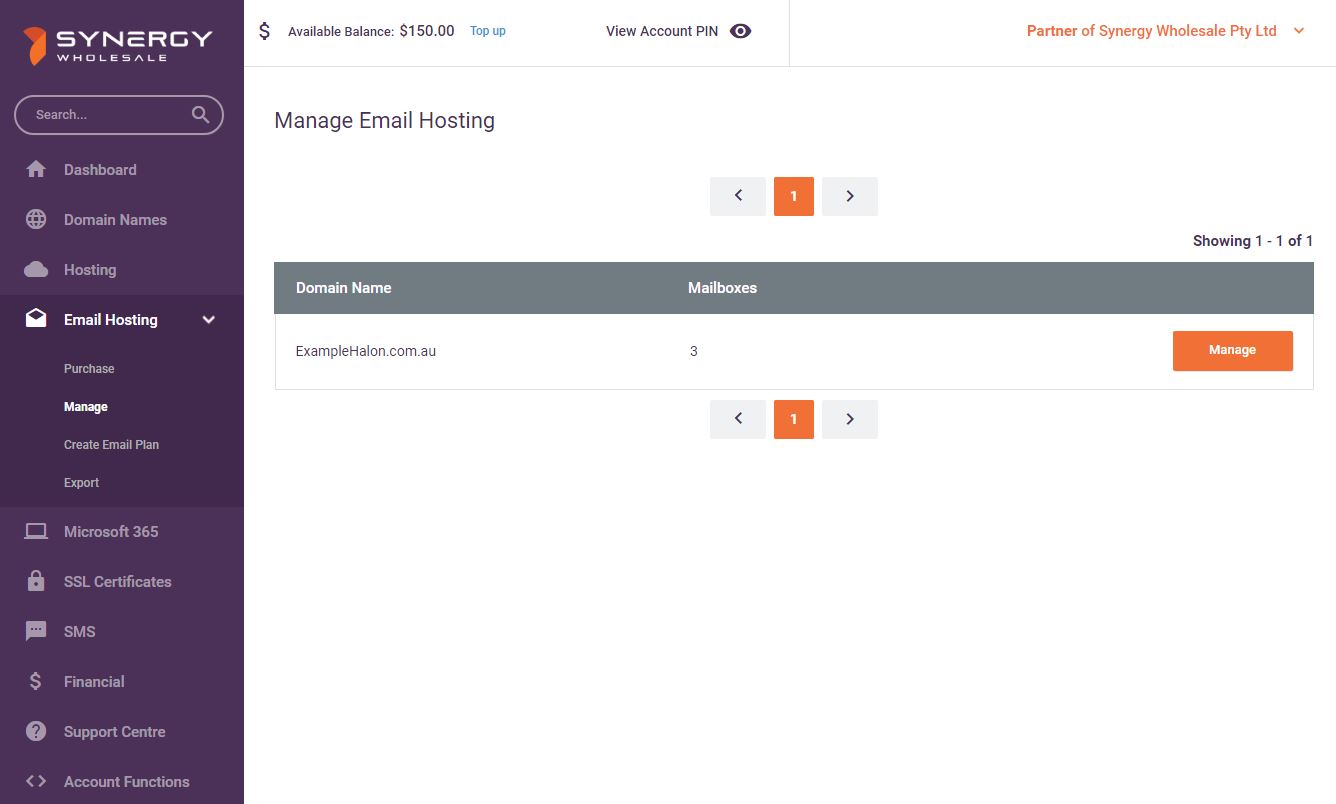The image size is (1336, 804).
Task: Click the Top up link
Action: pos(487,31)
